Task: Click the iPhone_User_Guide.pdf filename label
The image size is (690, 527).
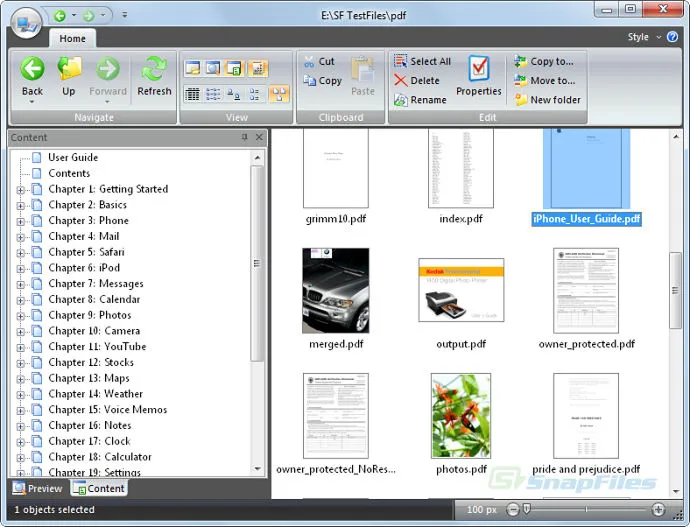Action: [587, 219]
